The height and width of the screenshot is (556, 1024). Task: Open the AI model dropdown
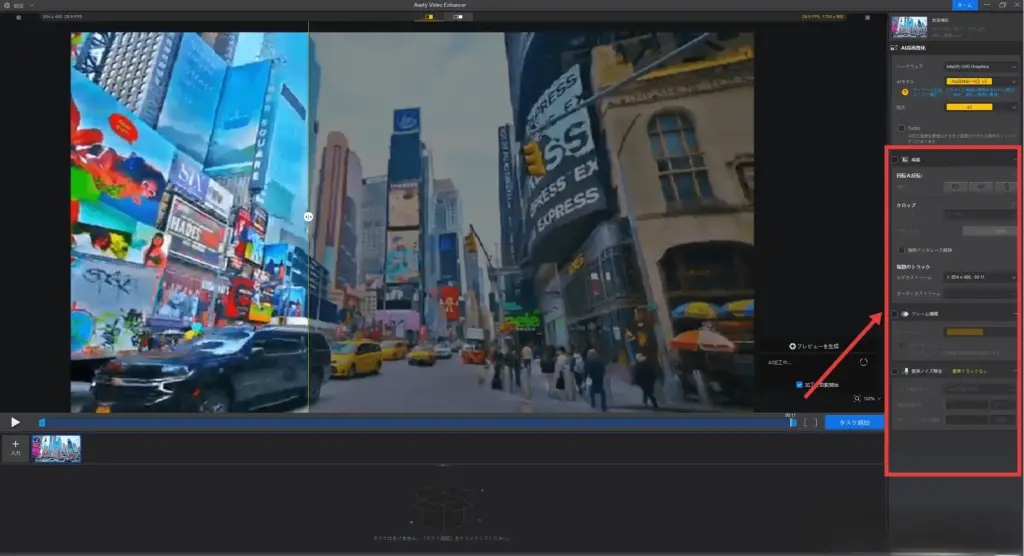981,81
